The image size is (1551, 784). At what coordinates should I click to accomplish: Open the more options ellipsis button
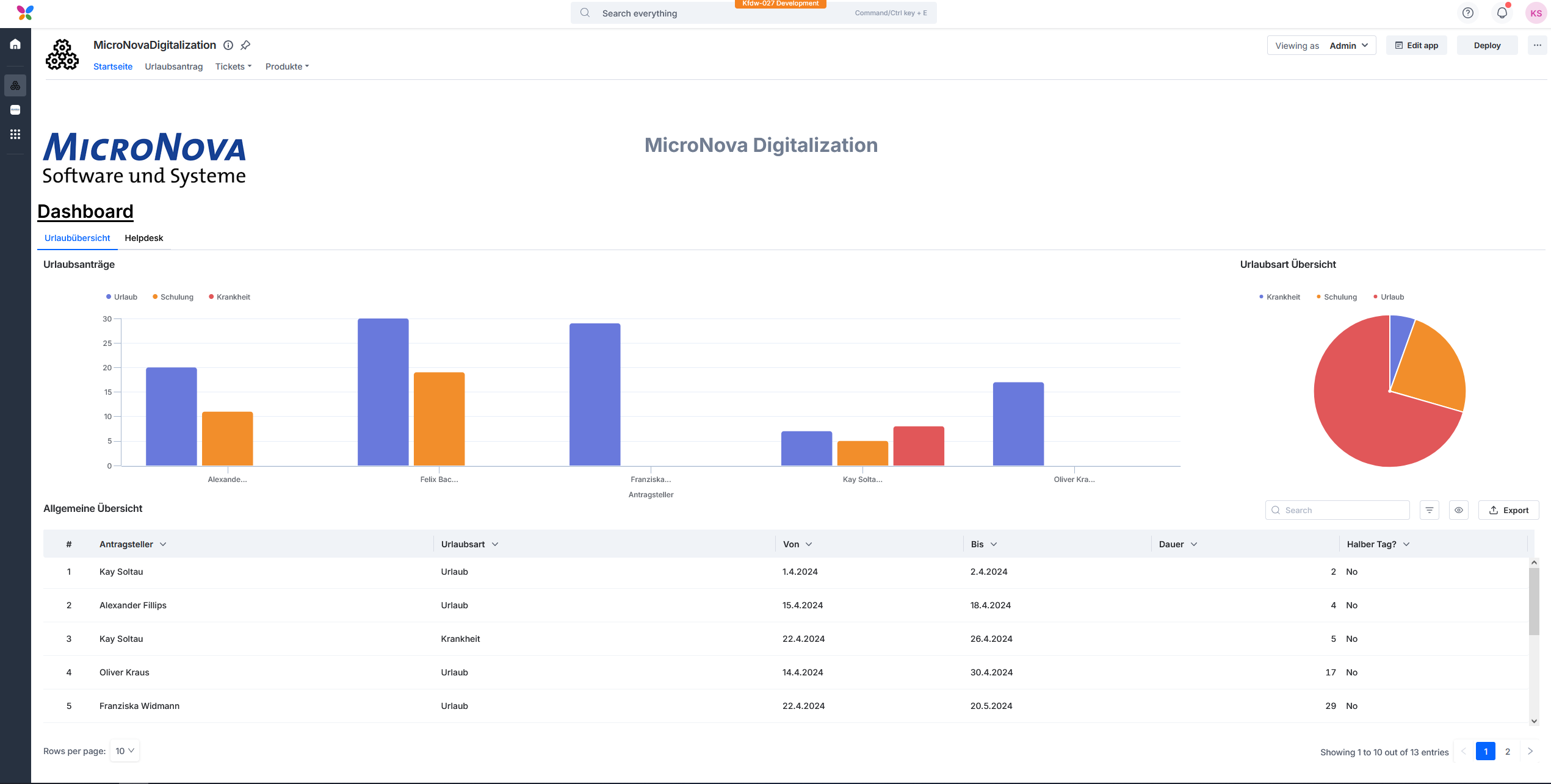[x=1537, y=45]
